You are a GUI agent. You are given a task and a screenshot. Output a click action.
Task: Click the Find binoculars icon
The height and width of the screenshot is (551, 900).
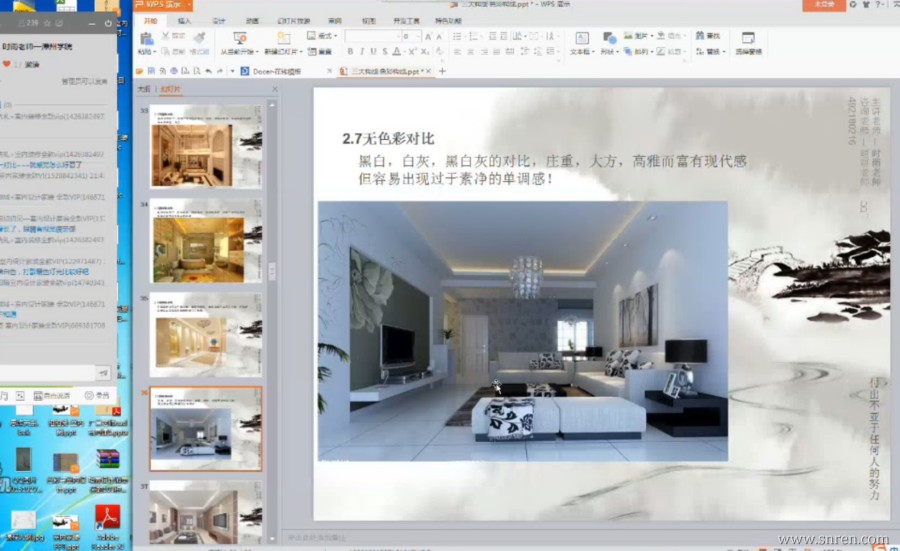click(700, 36)
